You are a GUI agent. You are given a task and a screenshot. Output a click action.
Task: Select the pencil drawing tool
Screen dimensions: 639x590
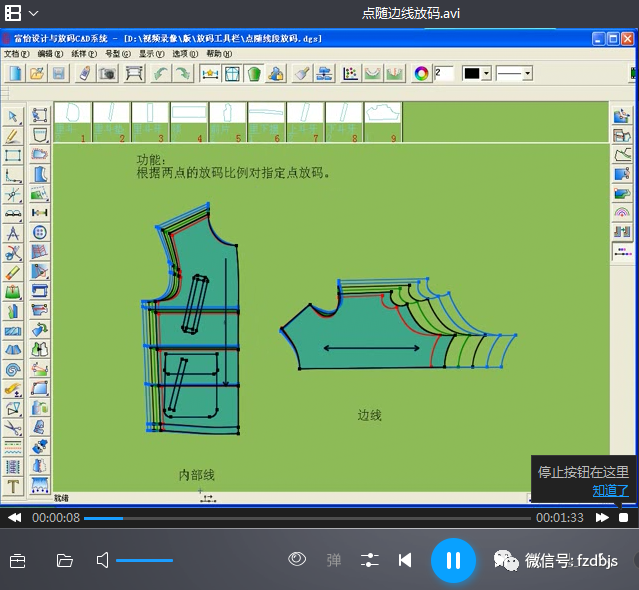(13, 136)
